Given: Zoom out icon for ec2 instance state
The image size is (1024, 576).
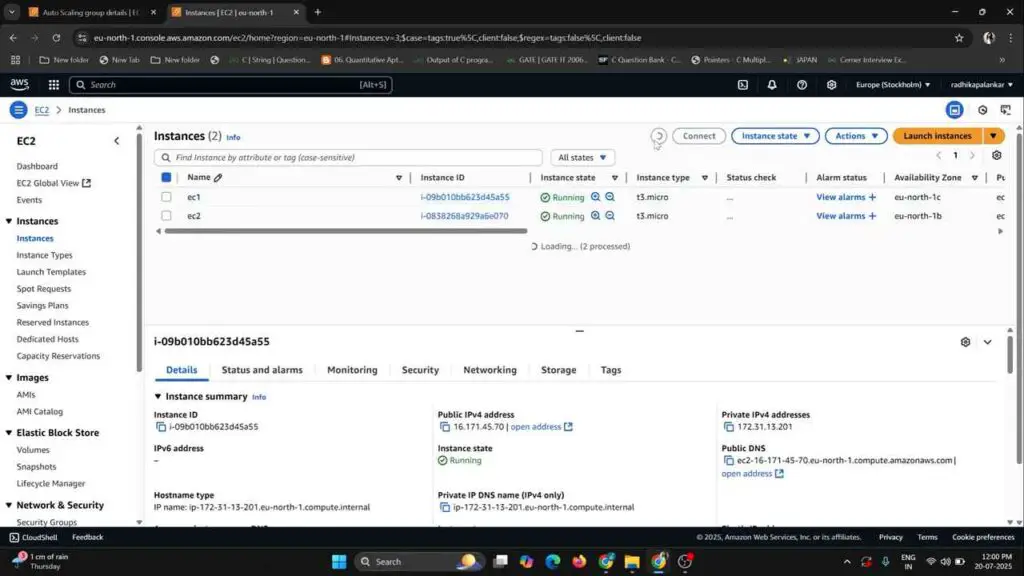Looking at the screenshot, I should (x=610, y=216).
